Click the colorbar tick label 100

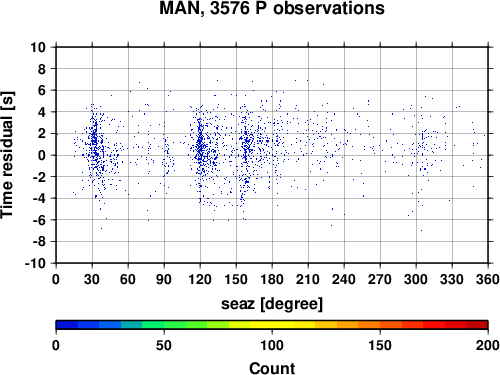(272, 346)
